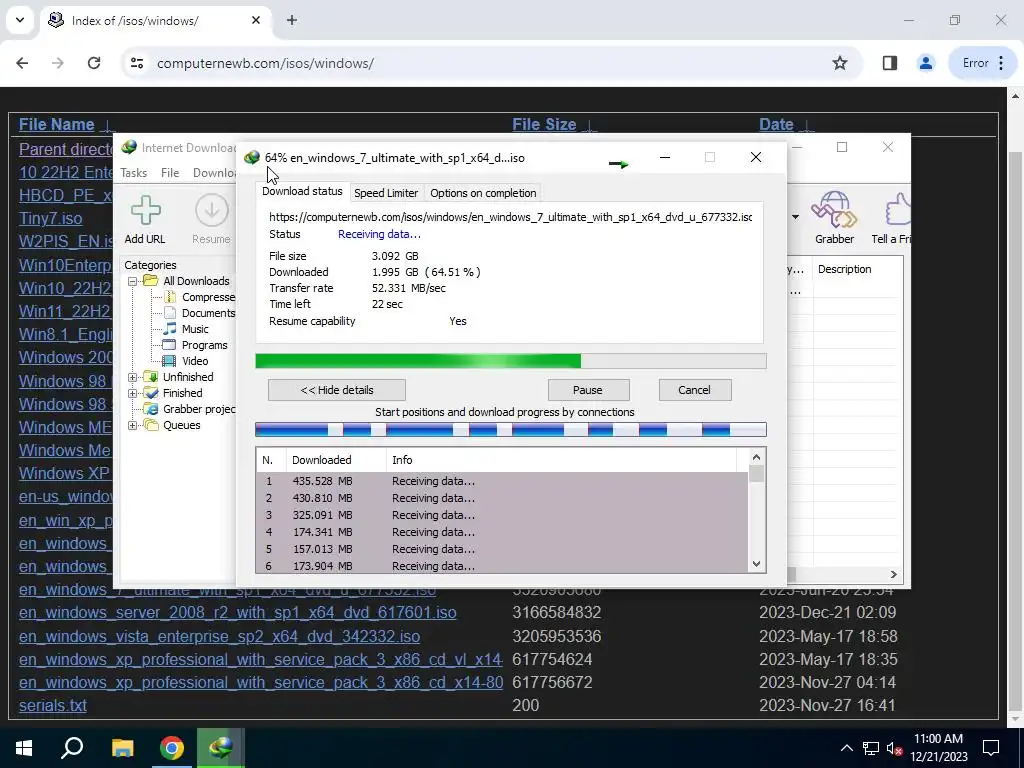Click the IDM taskbar icon
Screen dimensions: 1024x768
221,748
